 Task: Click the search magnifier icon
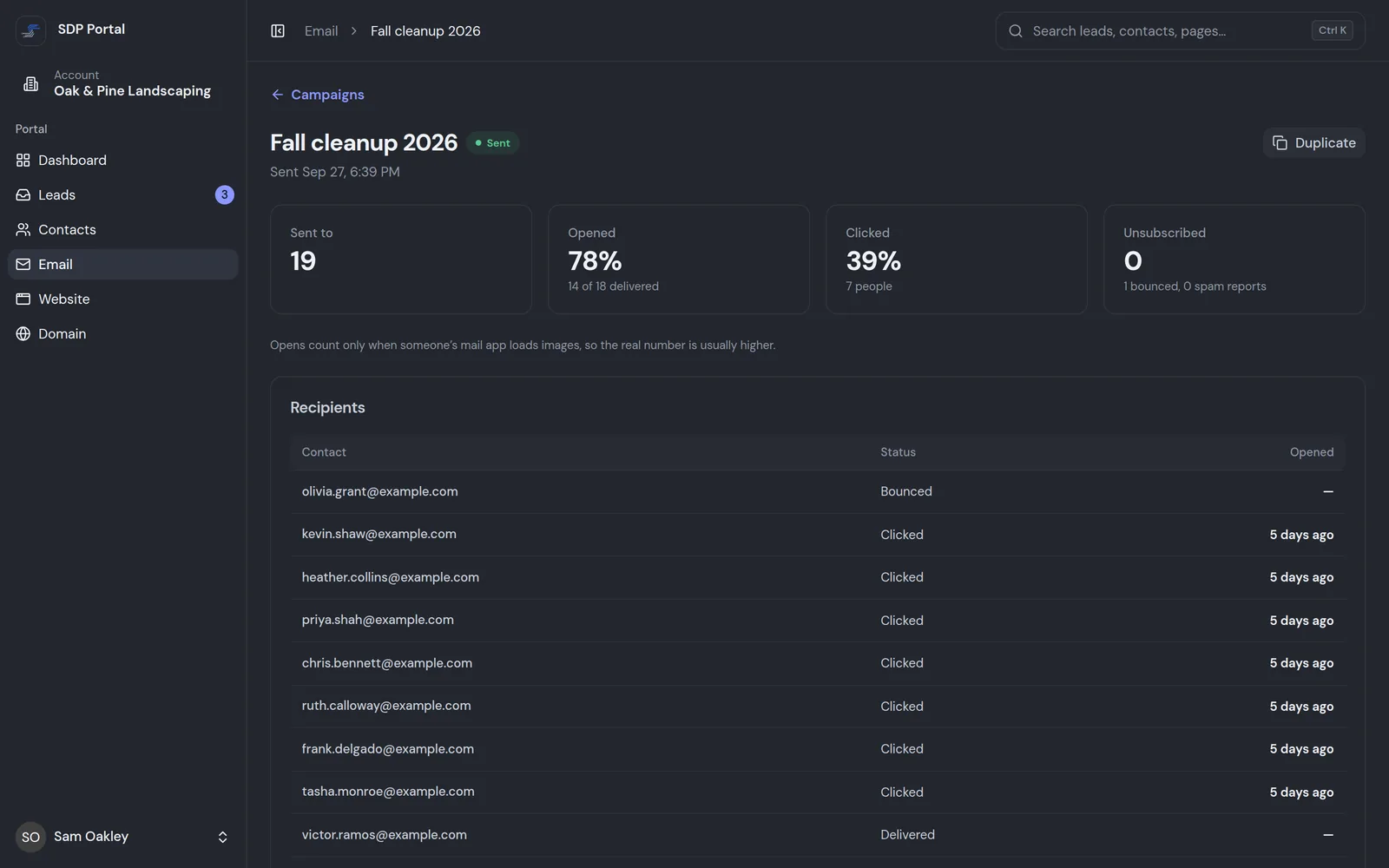(1016, 31)
